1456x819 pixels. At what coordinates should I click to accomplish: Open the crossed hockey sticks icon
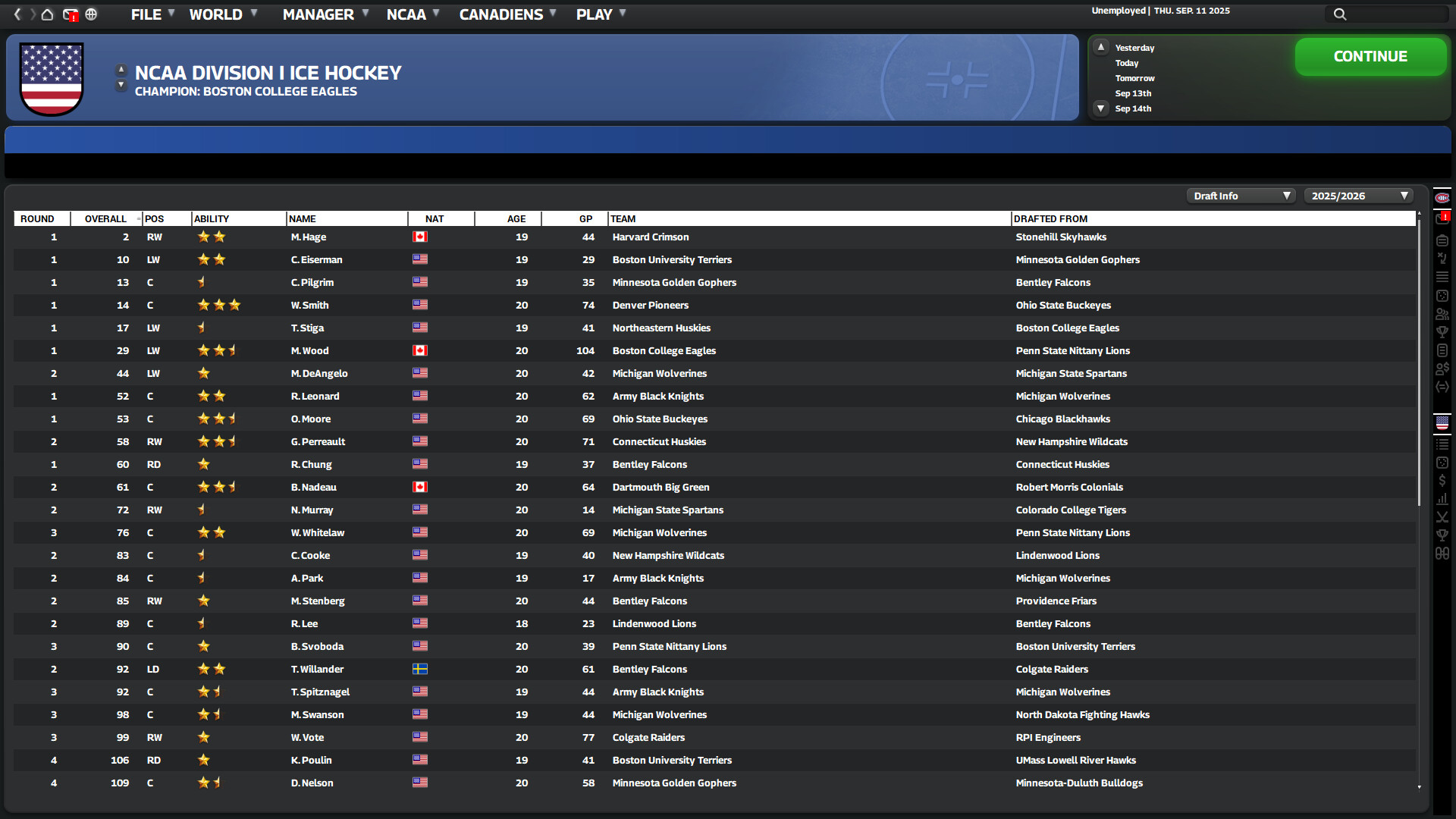click(1443, 517)
